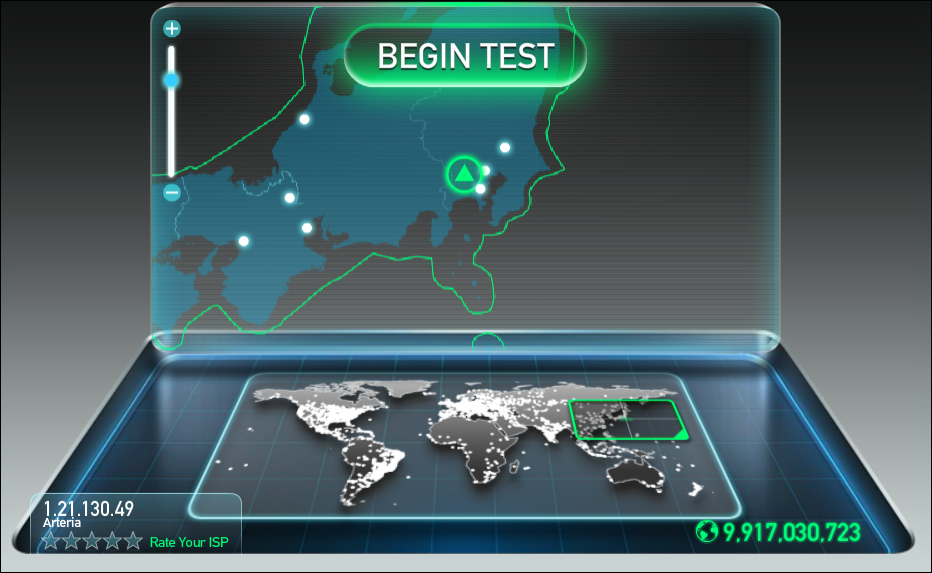Click the blue zoom slider handle
The height and width of the screenshot is (573, 932).
(x=172, y=80)
